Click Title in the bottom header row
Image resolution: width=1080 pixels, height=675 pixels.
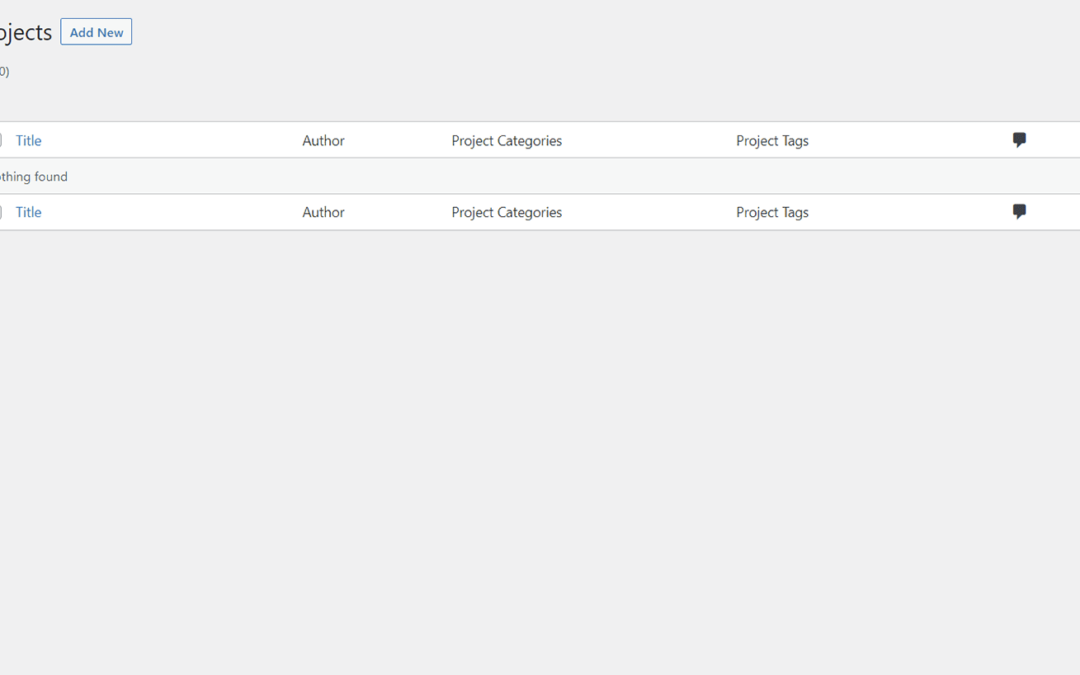tap(28, 212)
